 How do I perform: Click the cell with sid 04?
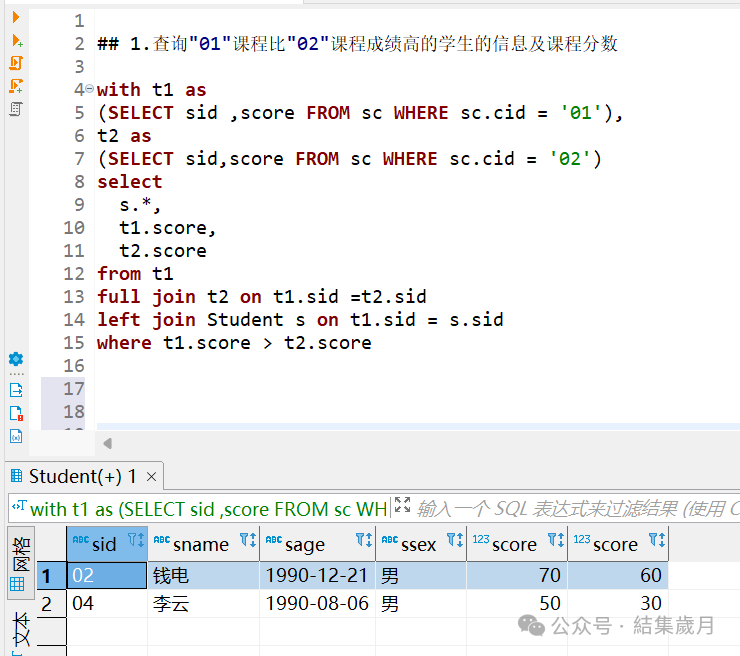coord(107,603)
